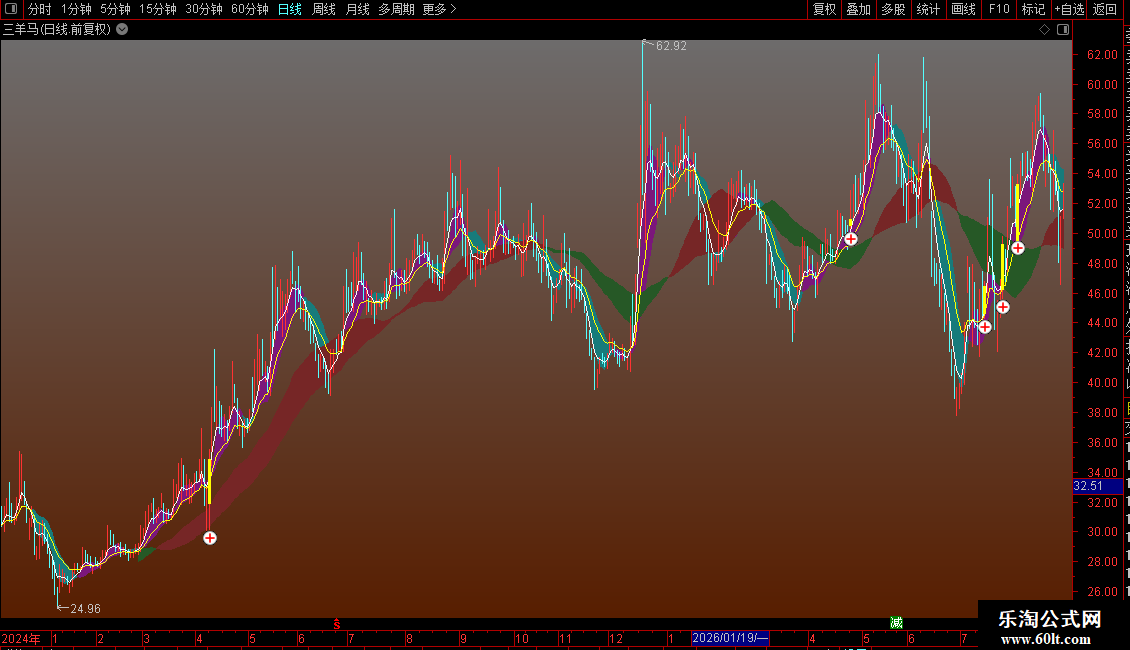Switch to the 分时 intraday view

pyautogui.click(x=40, y=9)
